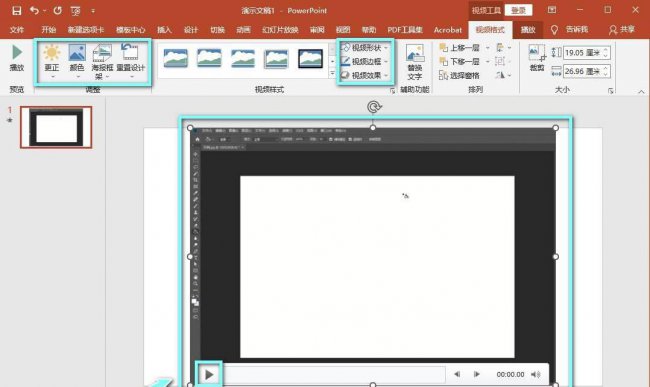Save the presentation from quick access toolbar
Image resolution: width=650 pixels, height=387 pixels.
point(17,10)
